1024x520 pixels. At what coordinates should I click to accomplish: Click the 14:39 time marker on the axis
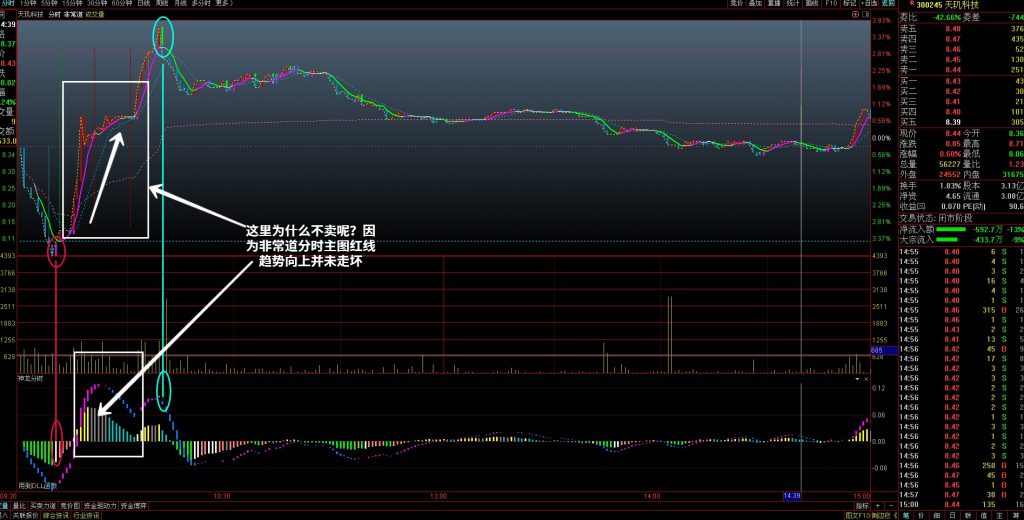[792, 495]
